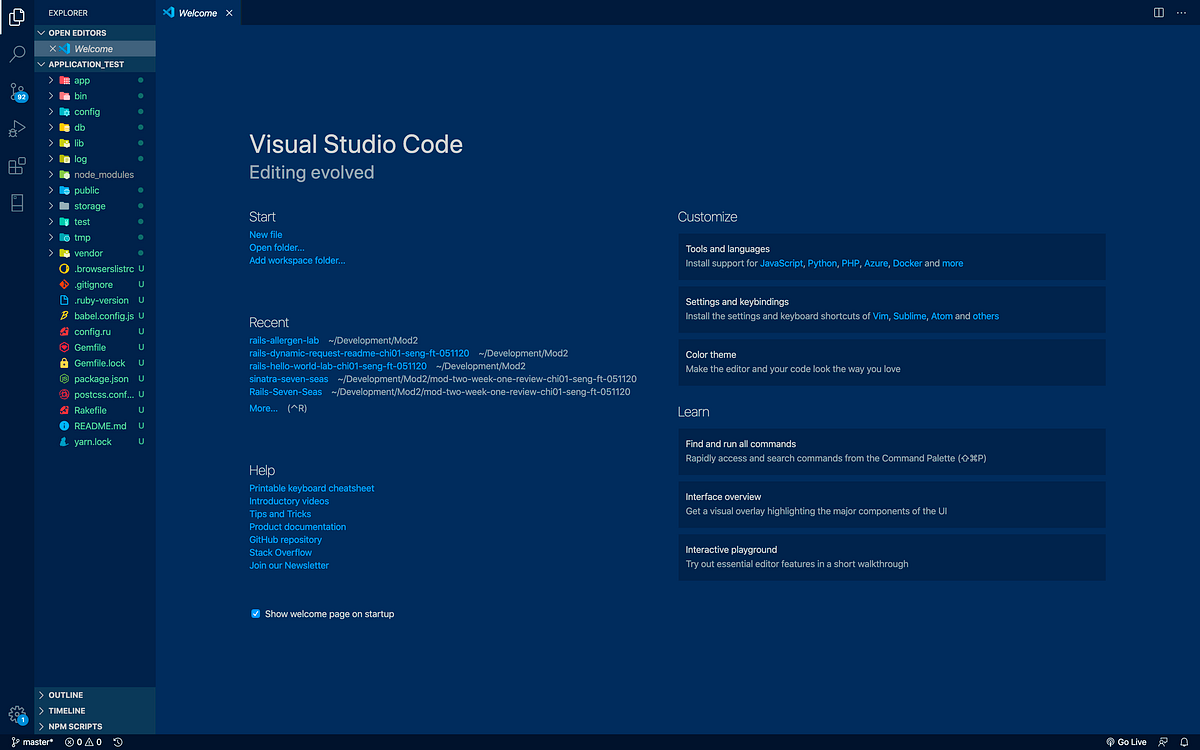
Task: Click New file link
Action: (x=266, y=235)
